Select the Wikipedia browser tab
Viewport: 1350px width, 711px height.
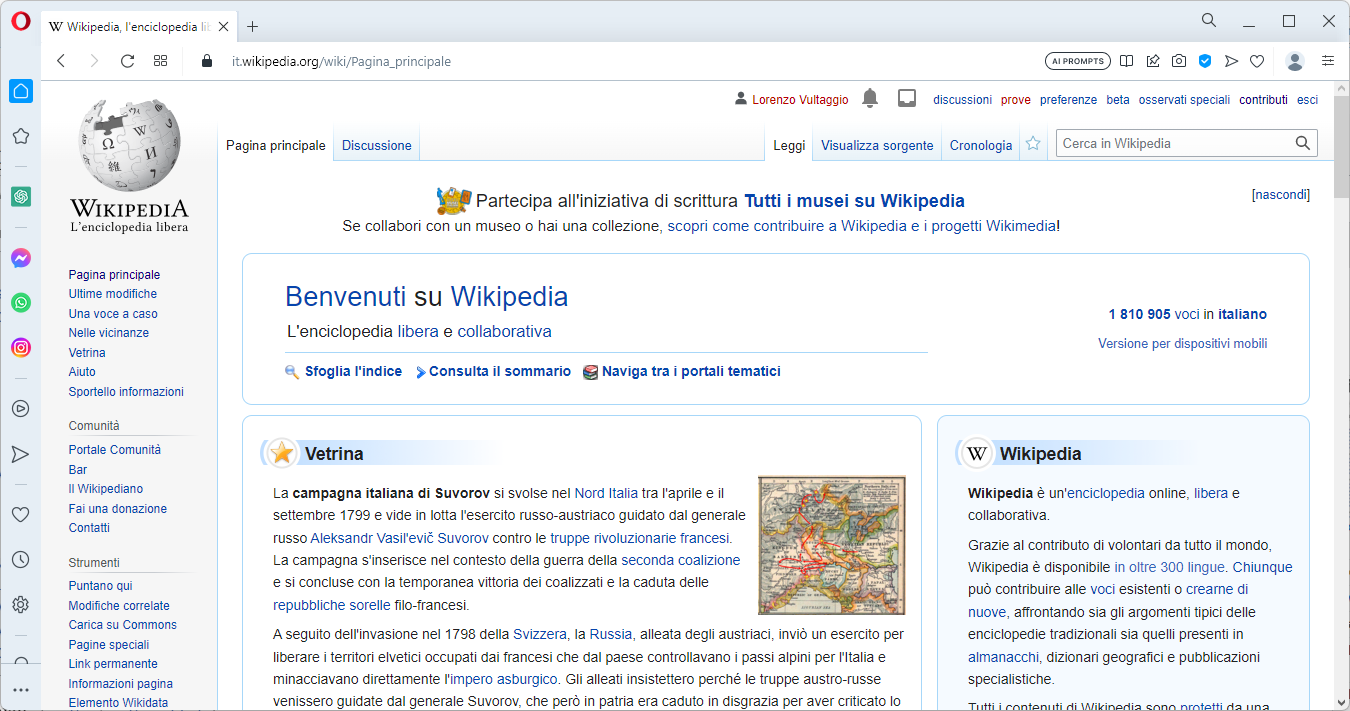[138, 27]
